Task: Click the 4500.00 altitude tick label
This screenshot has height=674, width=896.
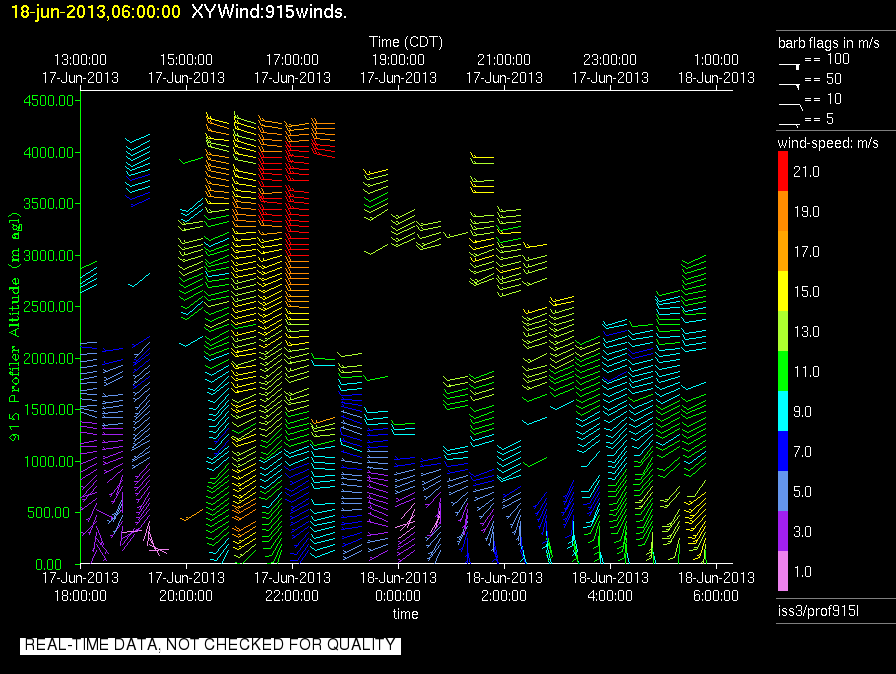Action: pyautogui.click(x=49, y=101)
